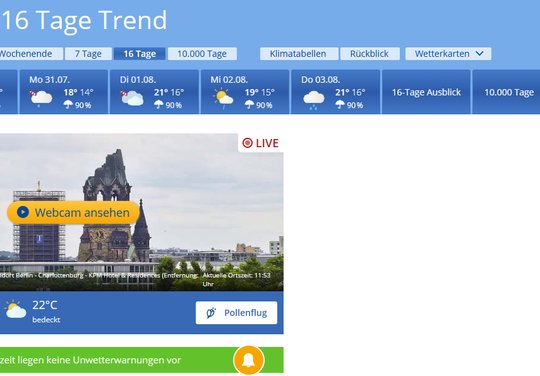Open Thursday 03.08. forecast card
The width and height of the screenshot is (540, 376).
click(x=336, y=92)
